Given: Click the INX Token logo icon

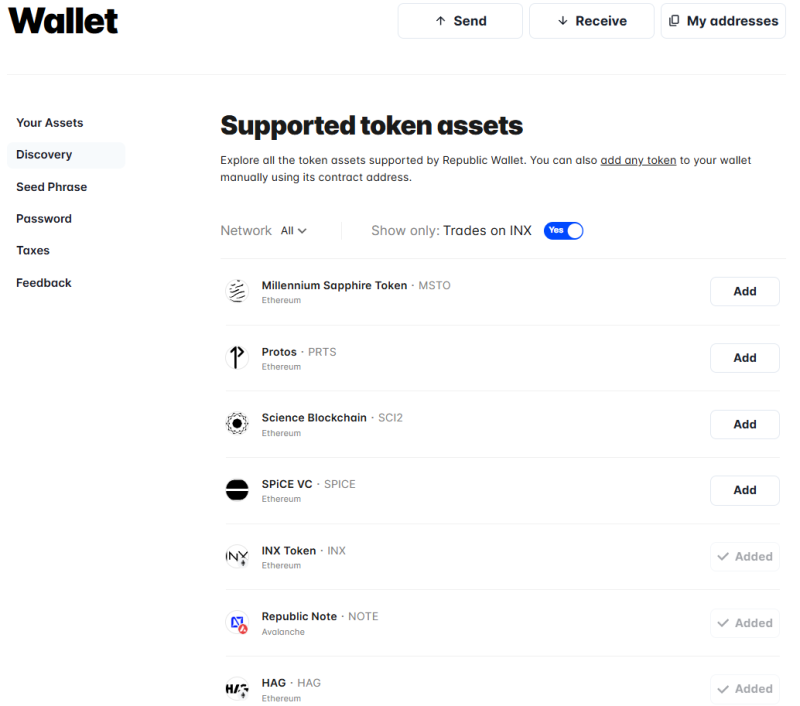Looking at the screenshot, I should coord(237,556).
